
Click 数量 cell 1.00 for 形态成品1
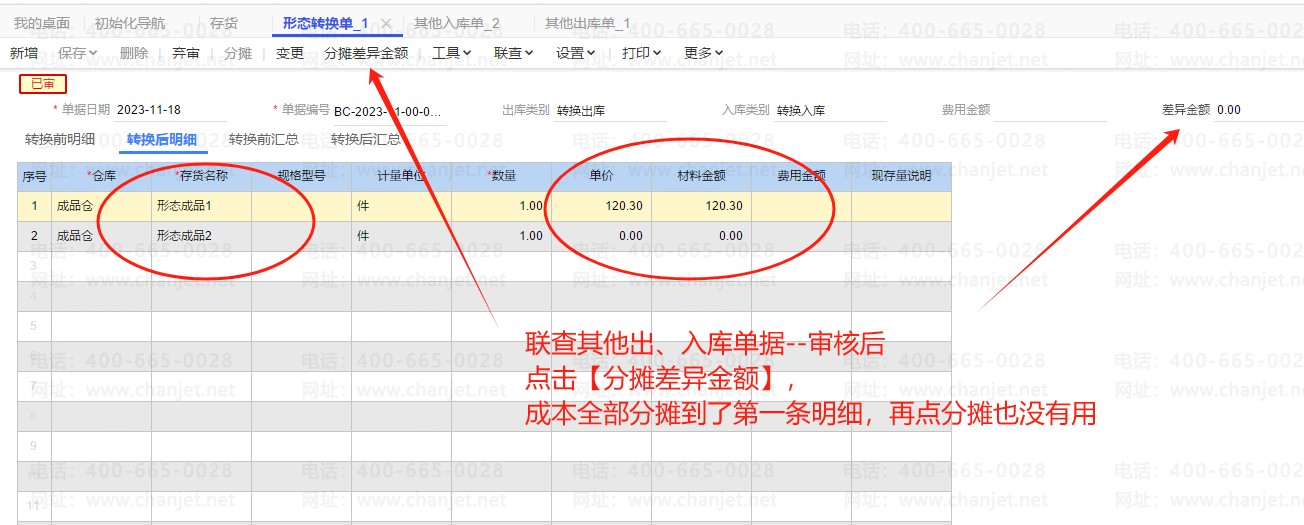tap(501, 206)
